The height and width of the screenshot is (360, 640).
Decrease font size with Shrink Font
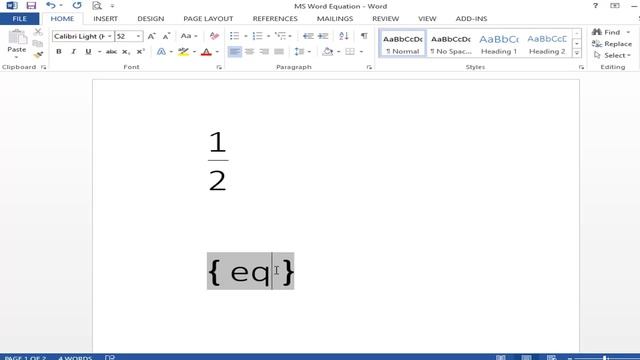click(x=166, y=36)
